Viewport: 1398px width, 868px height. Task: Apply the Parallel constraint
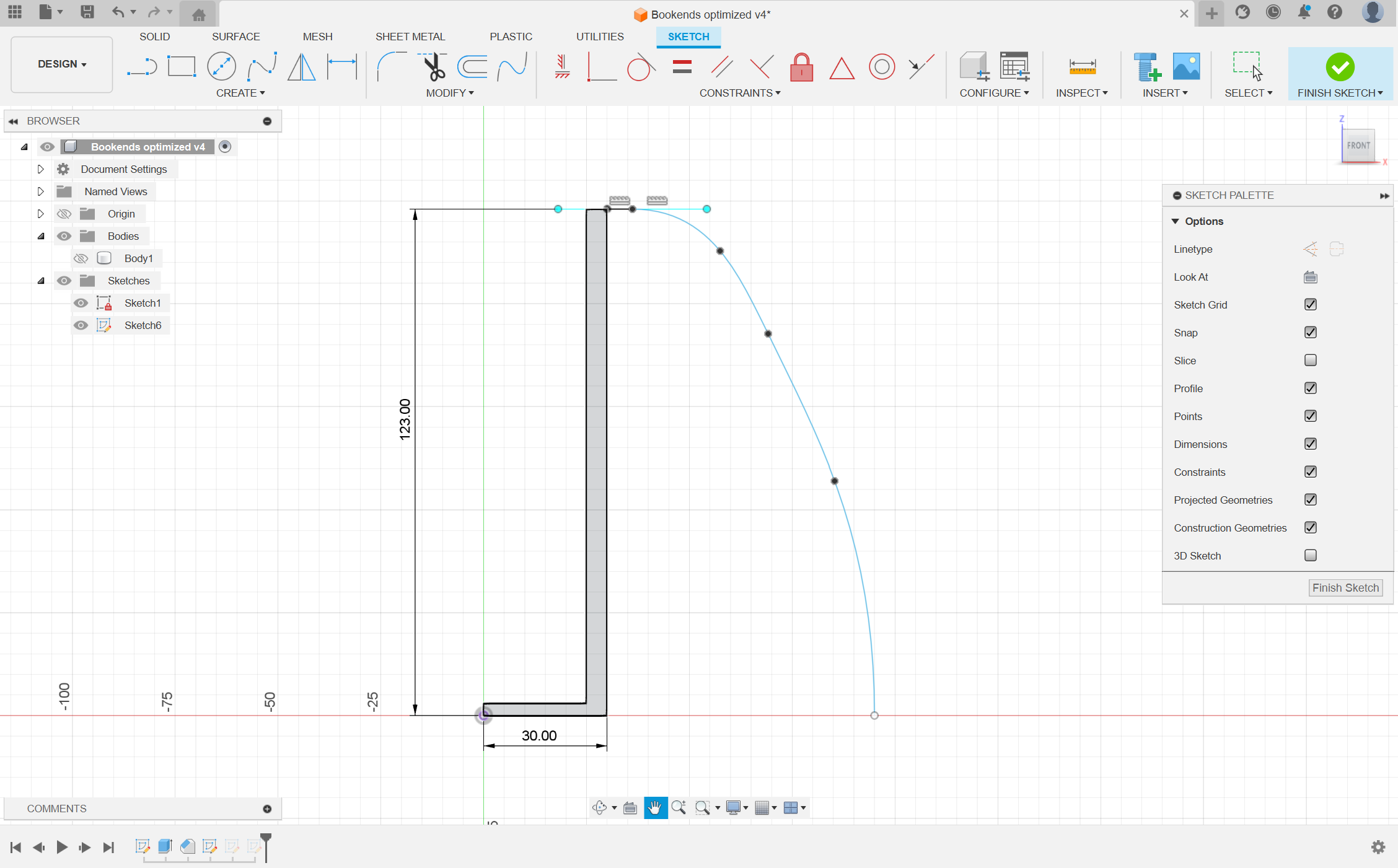tap(722, 66)
